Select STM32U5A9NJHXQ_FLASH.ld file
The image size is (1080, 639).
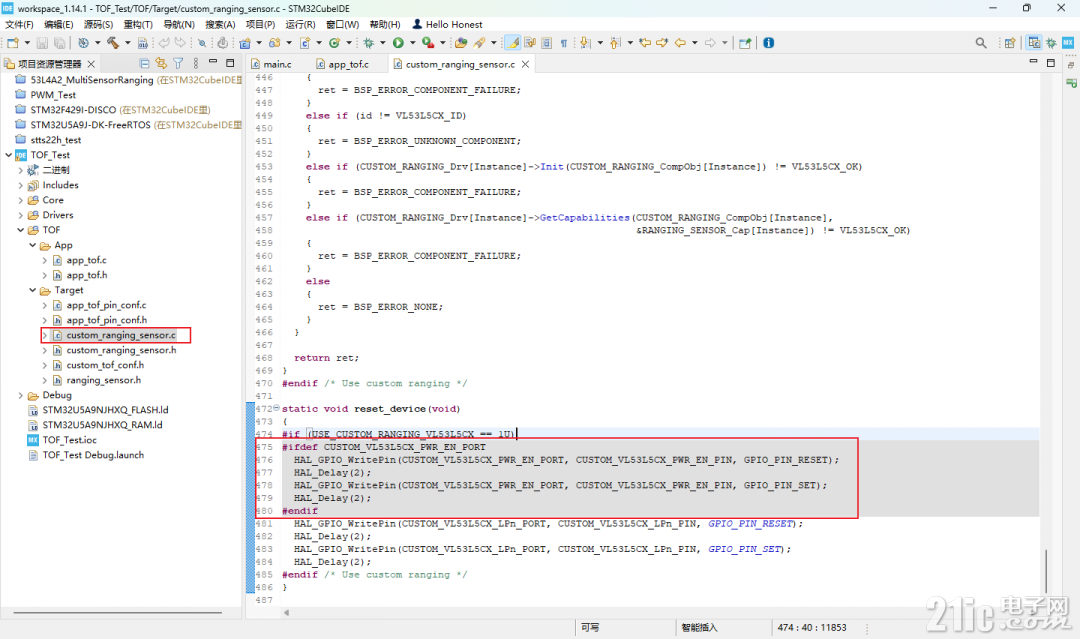point(105,410)
